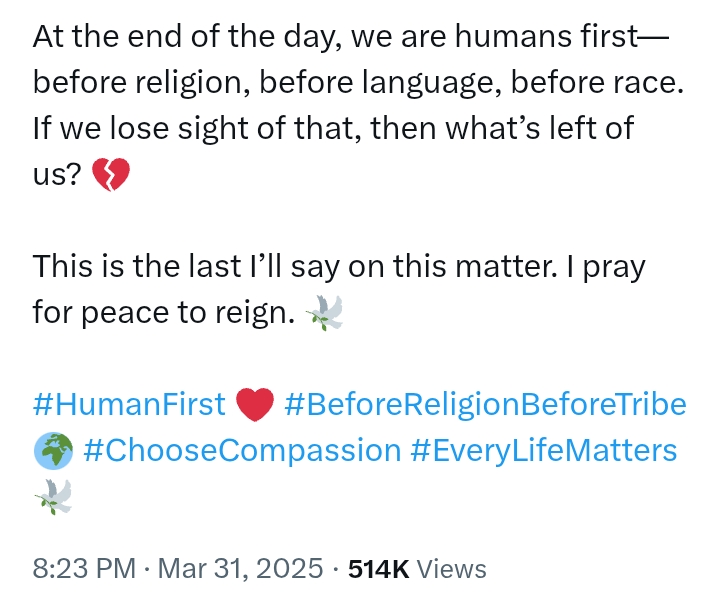The height and width of the screenshot is (604, 720).
Task: Click the word 'us?' in the post
Action: tap(57, 175)
